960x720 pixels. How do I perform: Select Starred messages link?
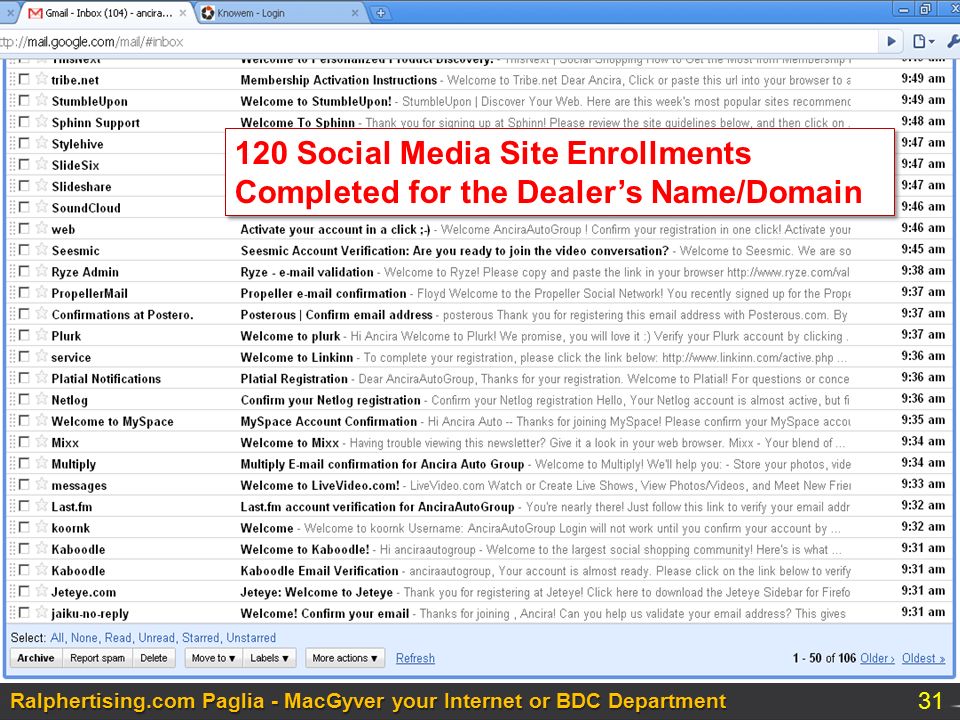(201, 637)
